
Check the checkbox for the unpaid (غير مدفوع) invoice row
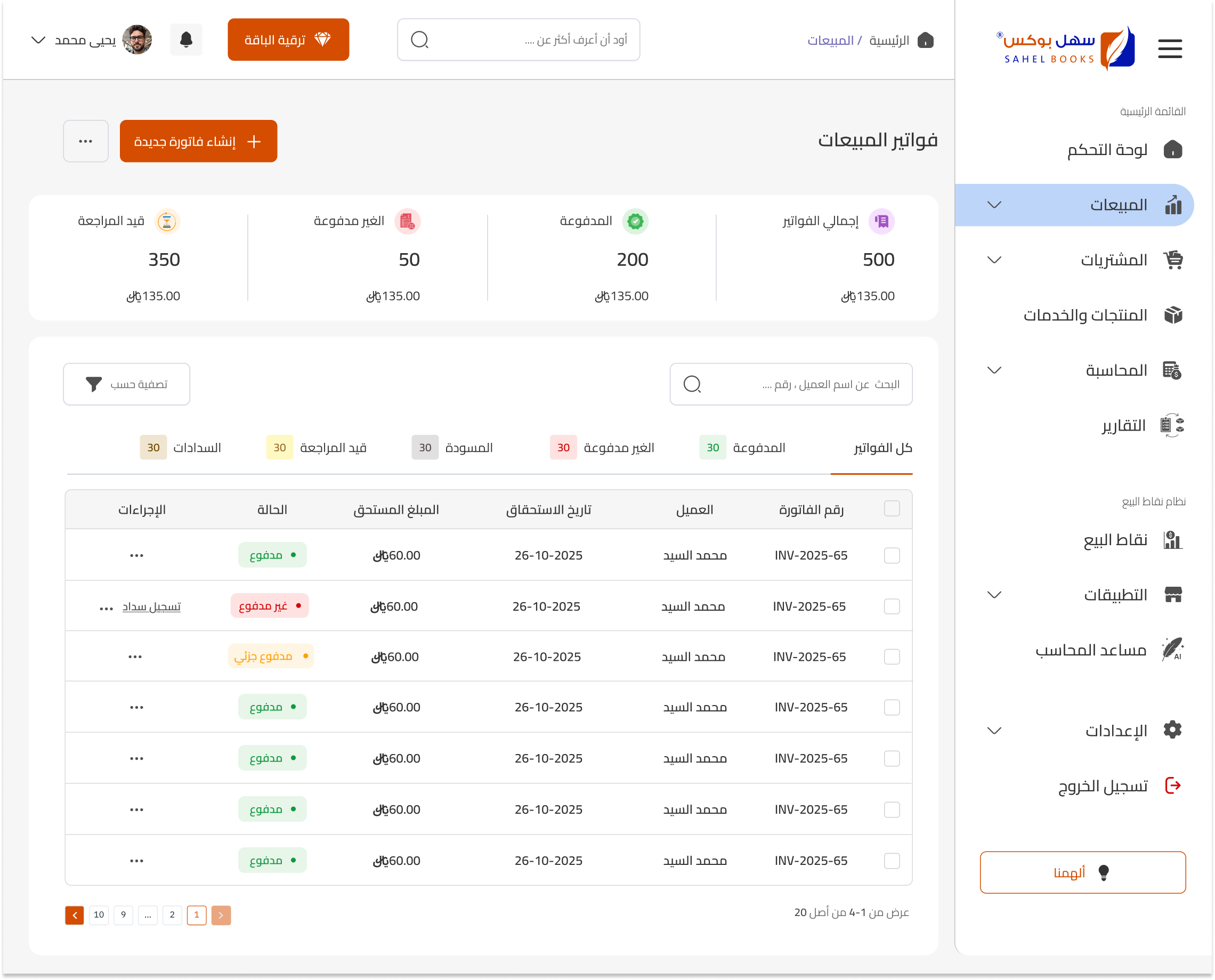click(x=892, y=606)
